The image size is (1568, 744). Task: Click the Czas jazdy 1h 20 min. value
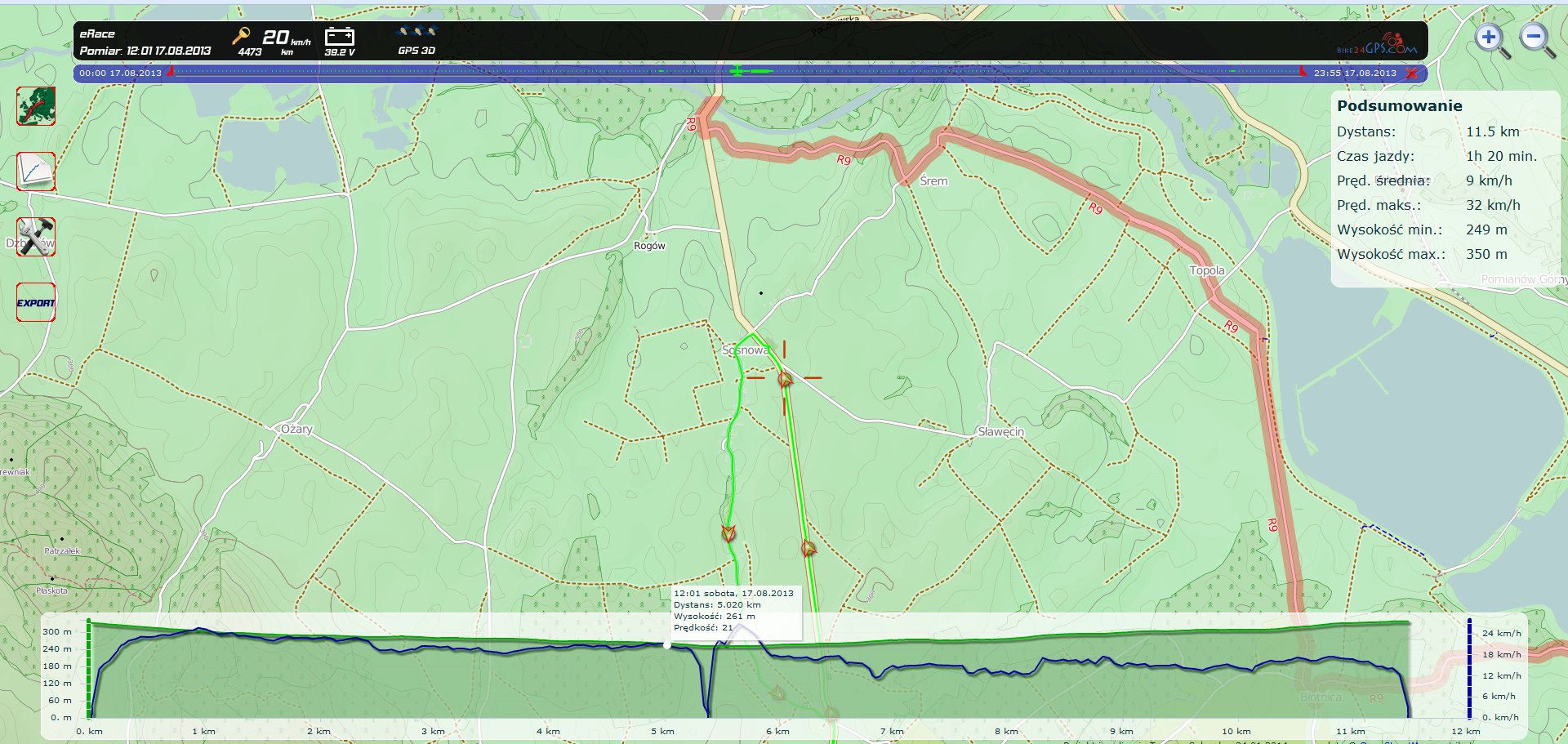(1501, 156)
